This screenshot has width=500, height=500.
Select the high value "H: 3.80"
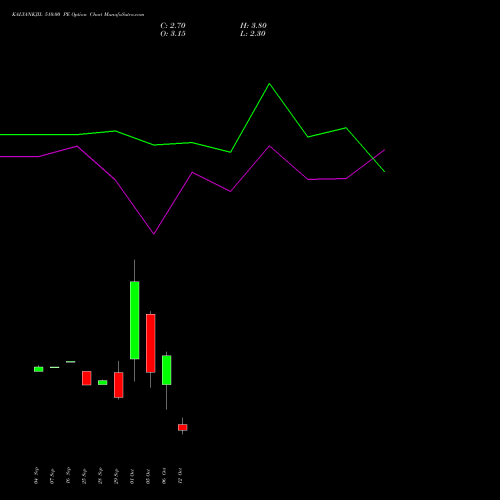click(x=253, y=26)
